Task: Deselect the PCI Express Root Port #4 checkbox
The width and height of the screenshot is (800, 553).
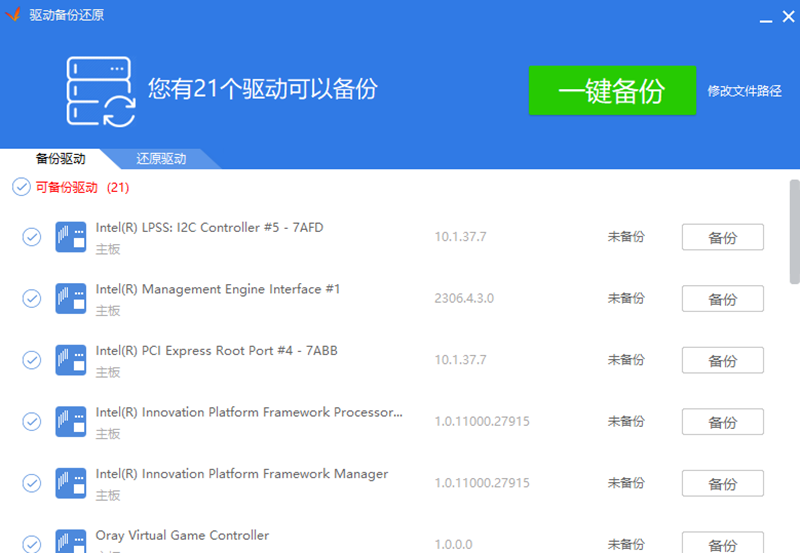Action: (x=32, y=360)
